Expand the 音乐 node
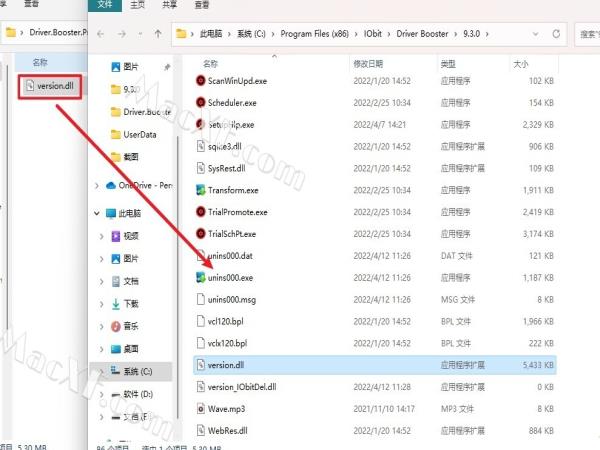600x450 pixels. [x=101, y=327]
